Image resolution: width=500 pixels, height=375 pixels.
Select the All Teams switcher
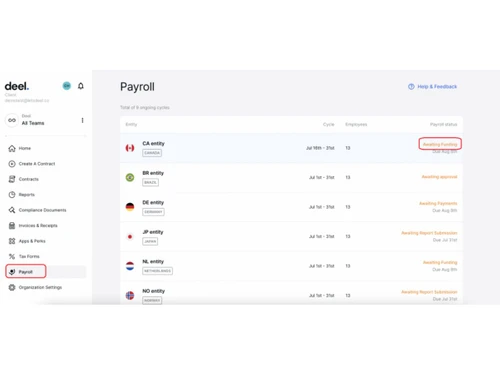[33, 120]
